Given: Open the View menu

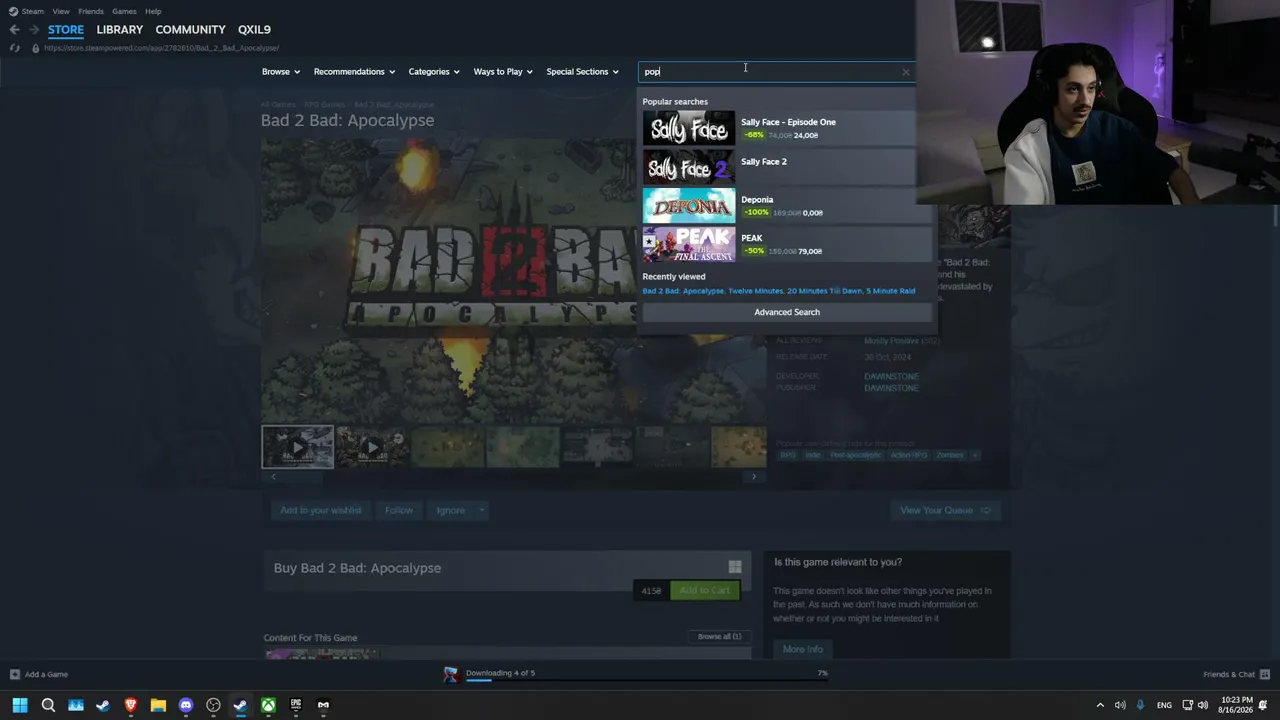Looking at the screenshot, I should [x=61, y=11].
